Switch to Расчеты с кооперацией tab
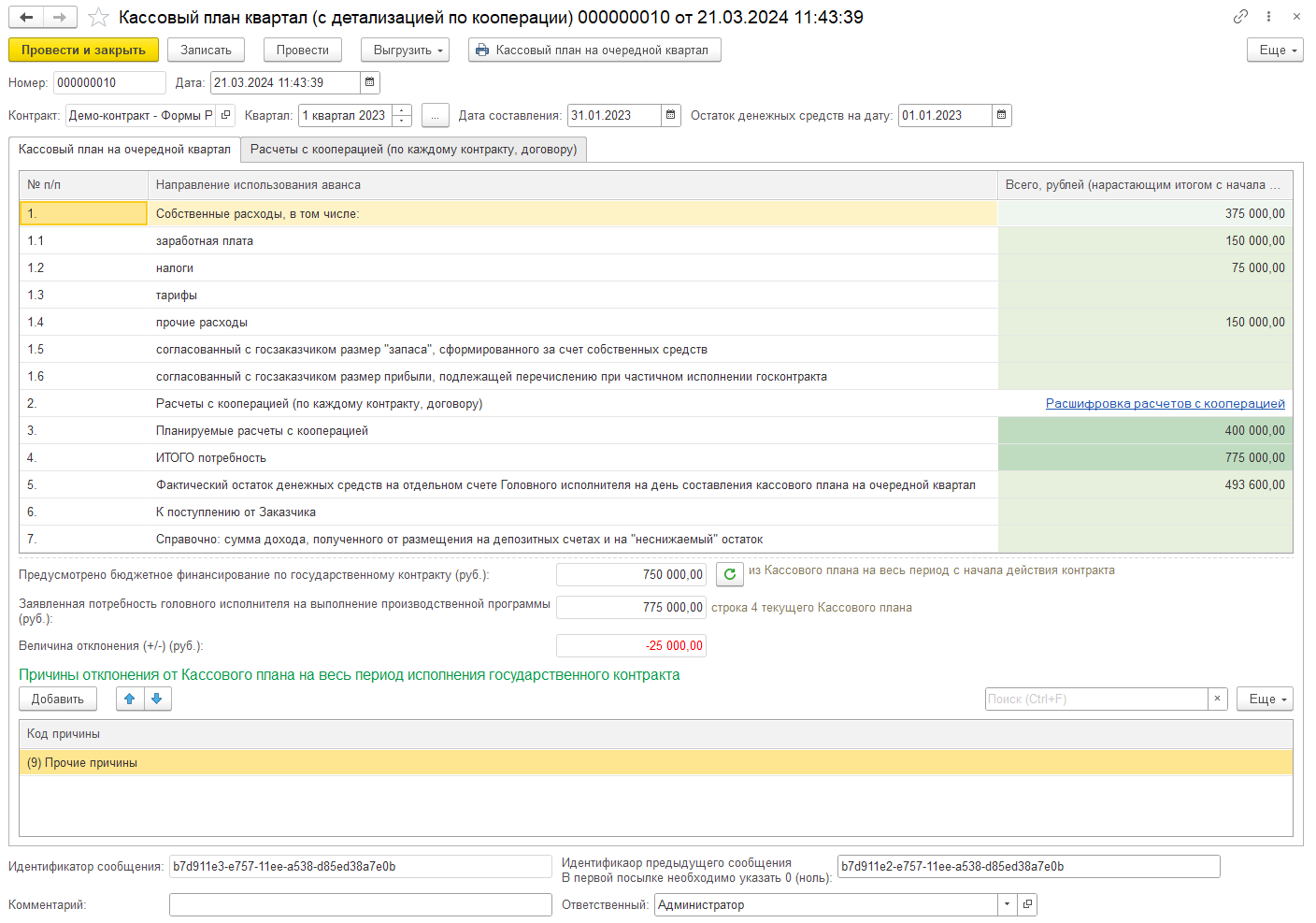The width and height of the screenshot is (1316, 923). point(413,149)
